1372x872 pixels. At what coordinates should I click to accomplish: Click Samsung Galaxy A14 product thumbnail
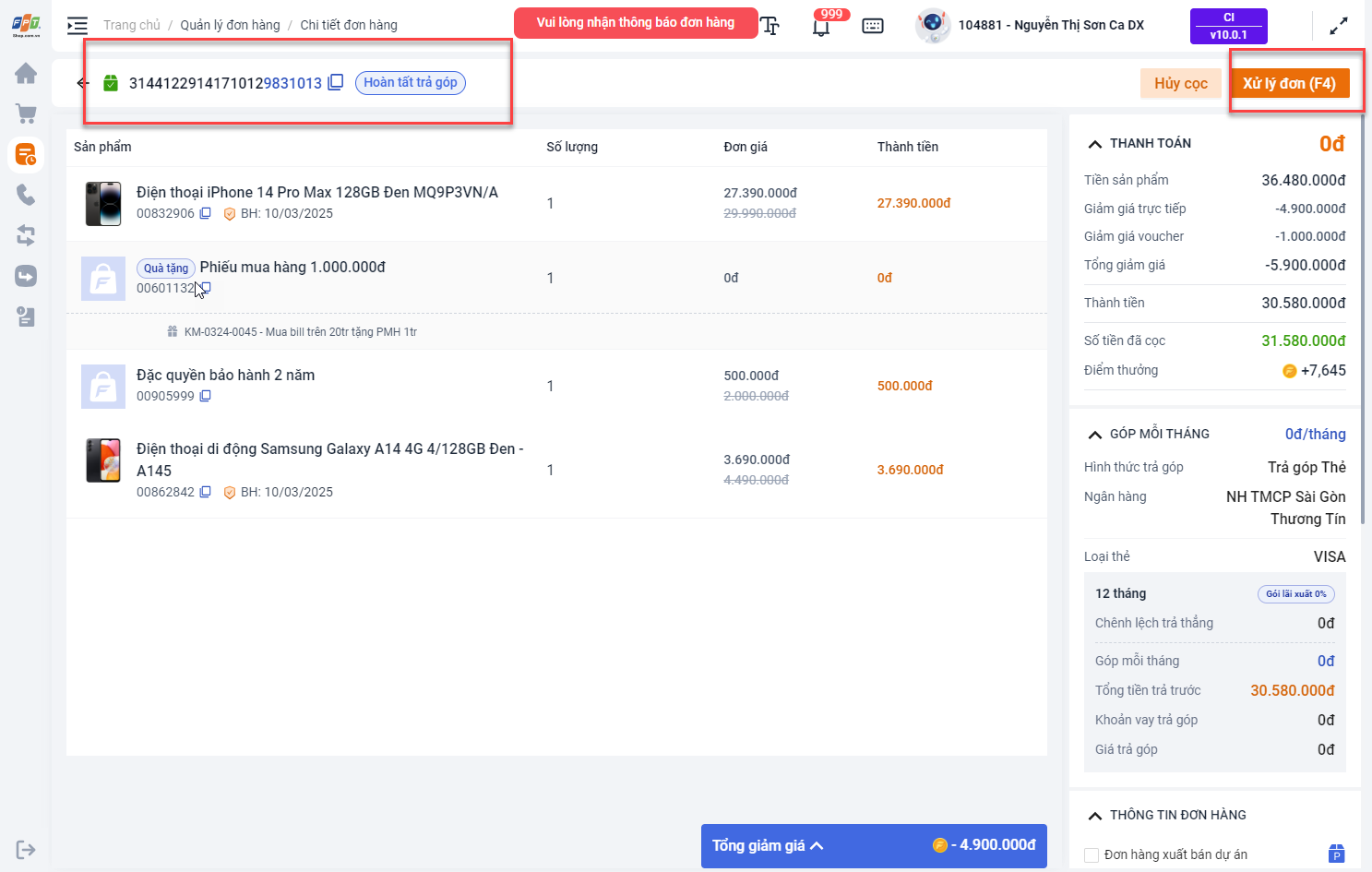103,460
